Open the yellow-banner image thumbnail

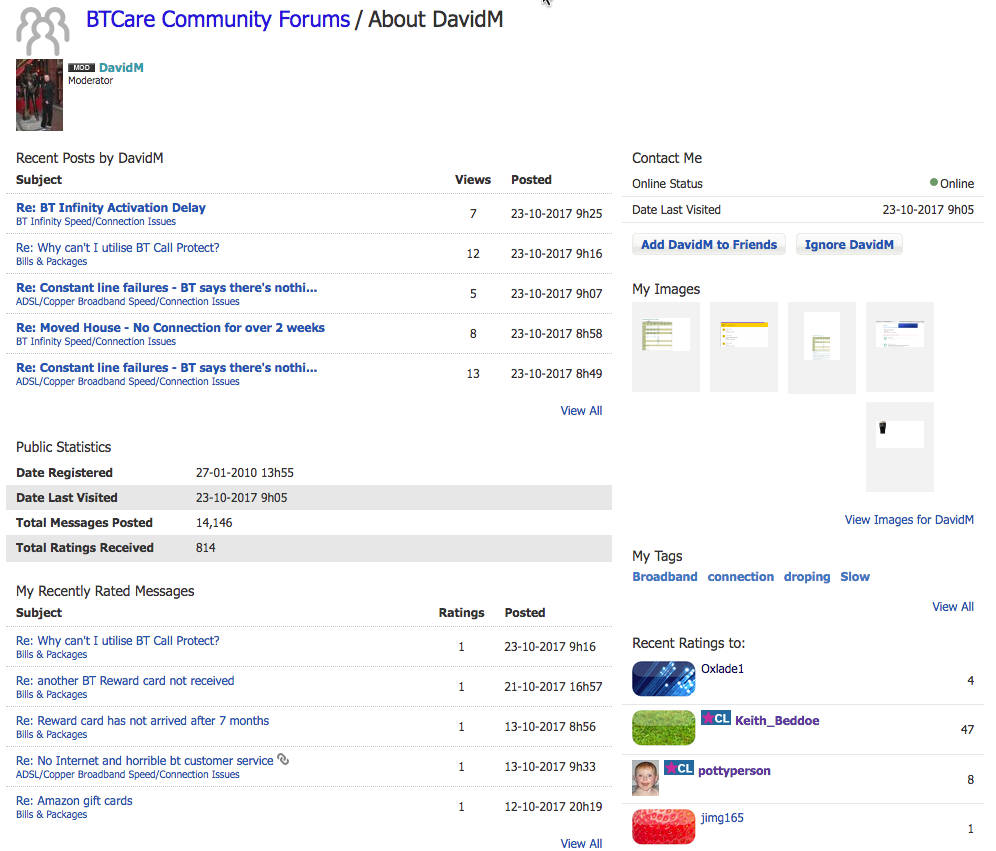[744, 347]
